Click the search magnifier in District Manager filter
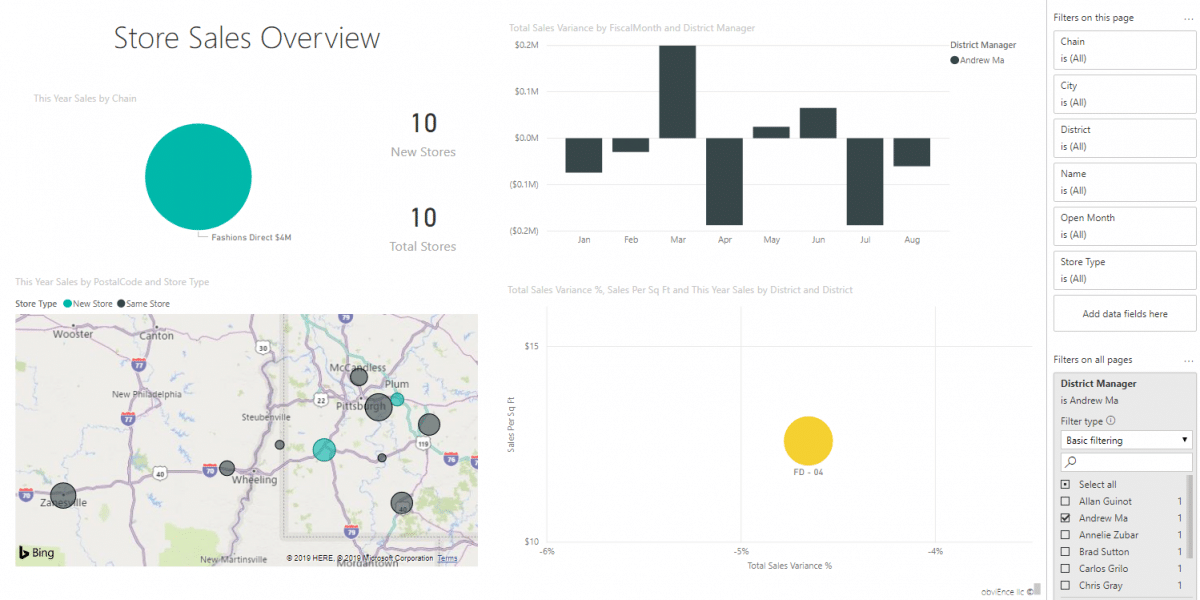Viewport: 1200px width, 600px height. (1070, 461)
